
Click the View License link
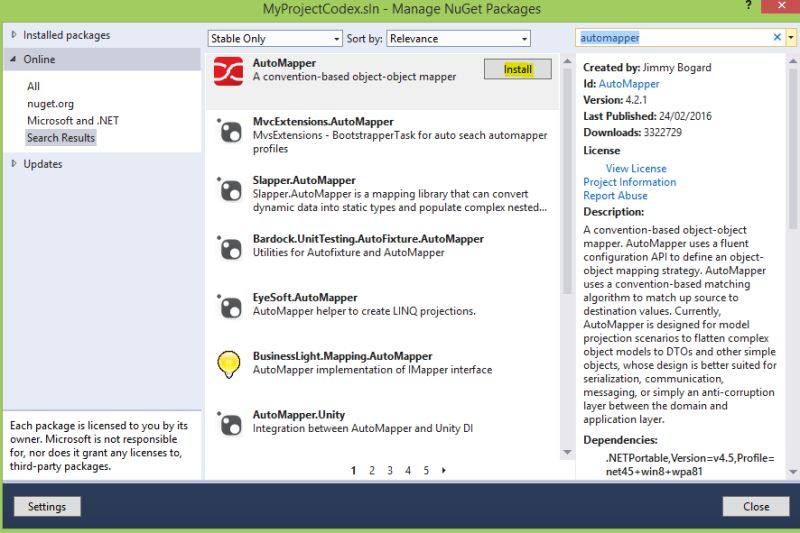(x=636, y=168)
